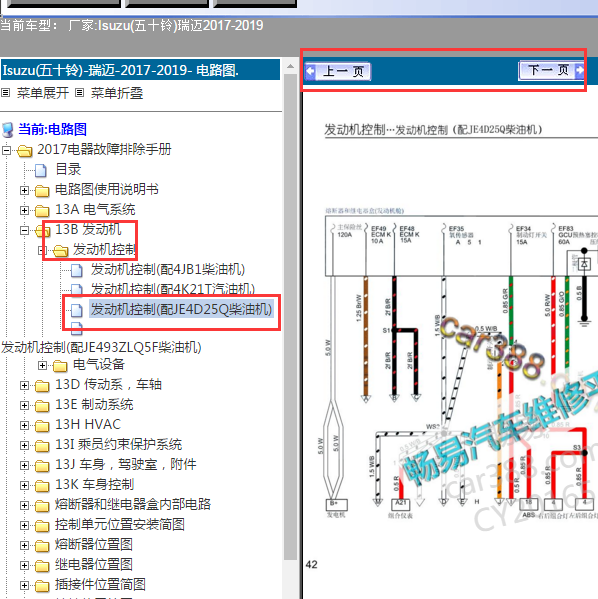Click folder icon of 13A 电气系统
Viewport: 598px width, 599px height.
pyautogui.click(x=42, y=210)
